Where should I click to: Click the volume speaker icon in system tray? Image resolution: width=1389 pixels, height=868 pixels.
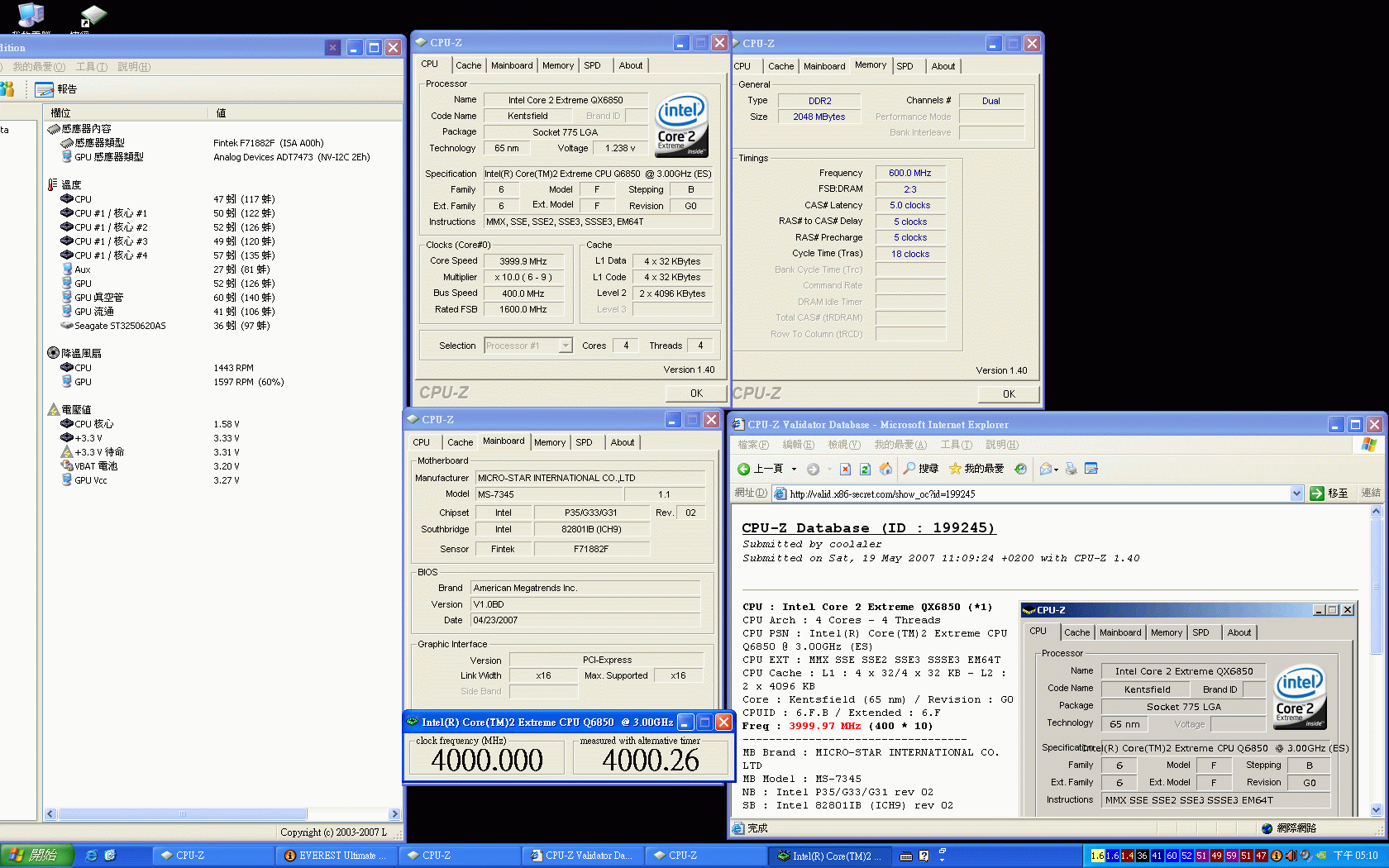tap(1291, 856)
